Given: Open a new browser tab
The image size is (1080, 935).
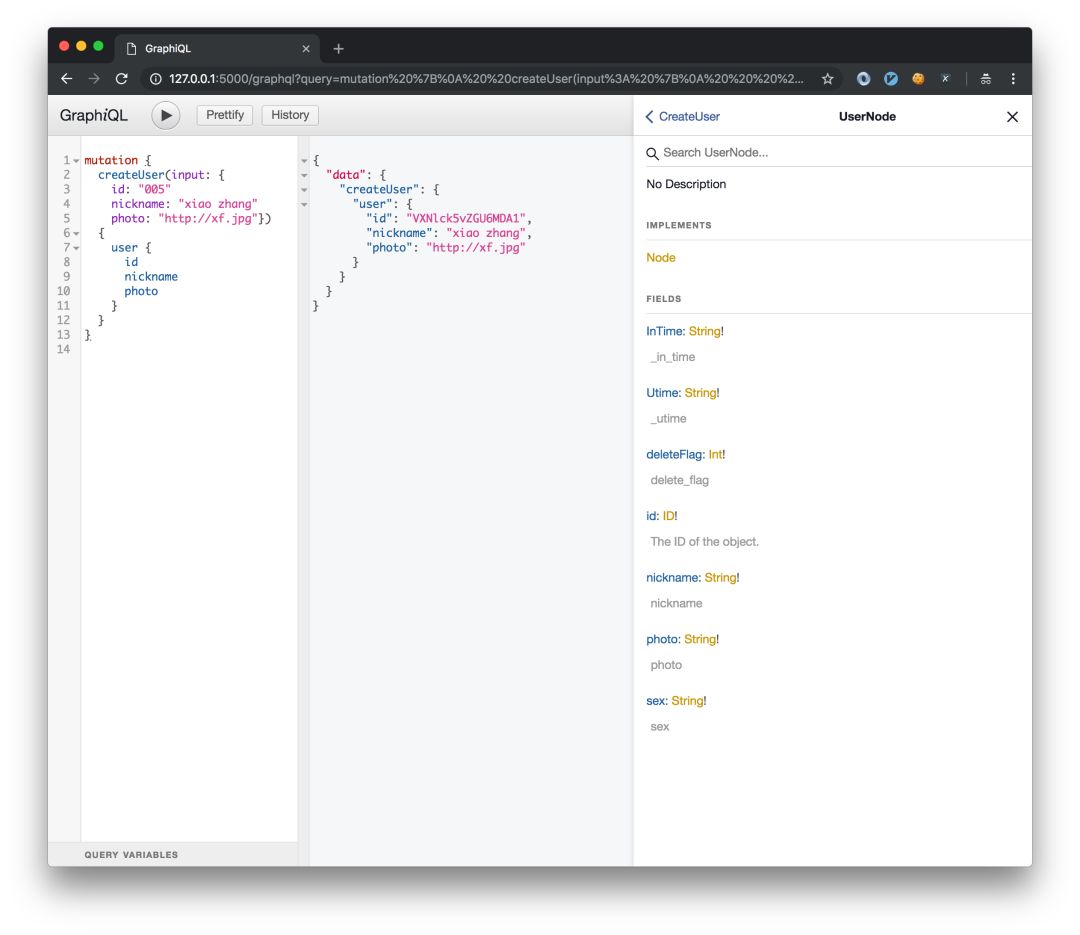Looking at the screenshot, I should coord(338,48).
